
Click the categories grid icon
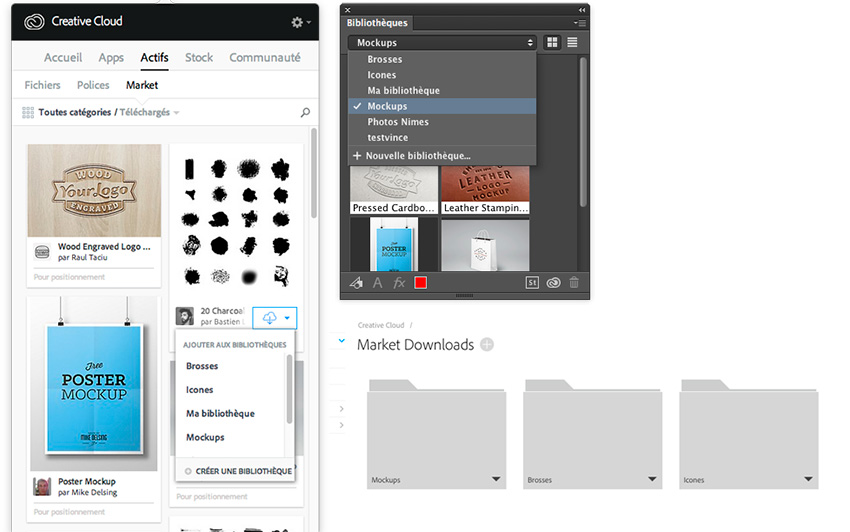point(28,112)
